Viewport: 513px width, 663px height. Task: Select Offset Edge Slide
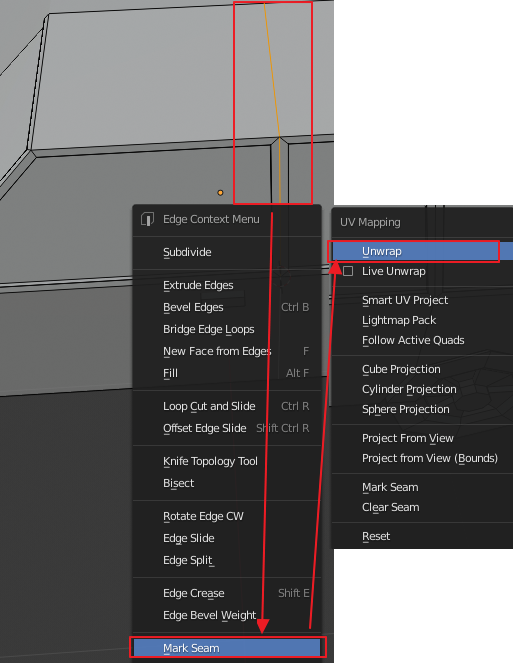(x=227, y=428)
